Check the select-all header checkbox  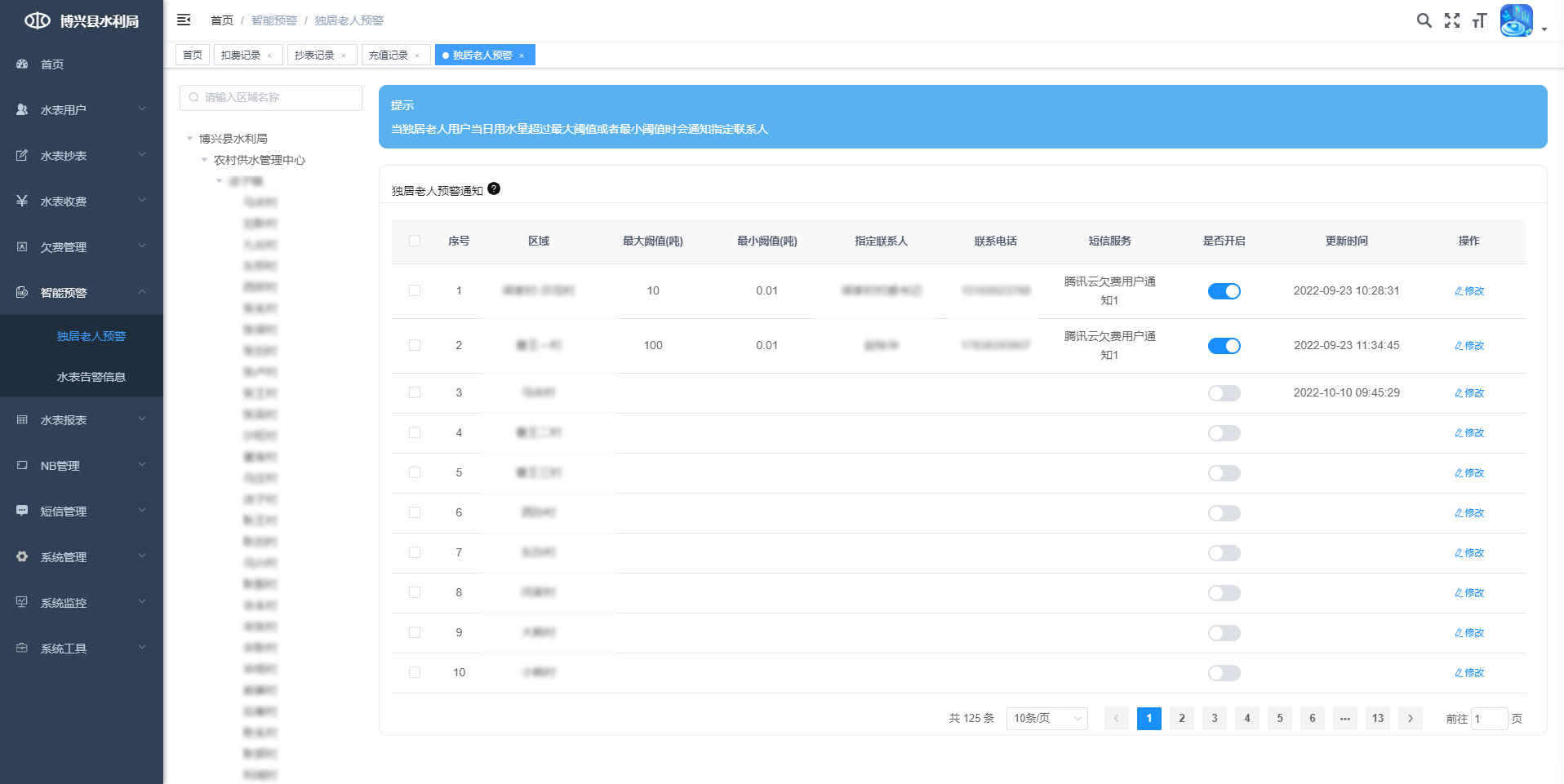415,241
